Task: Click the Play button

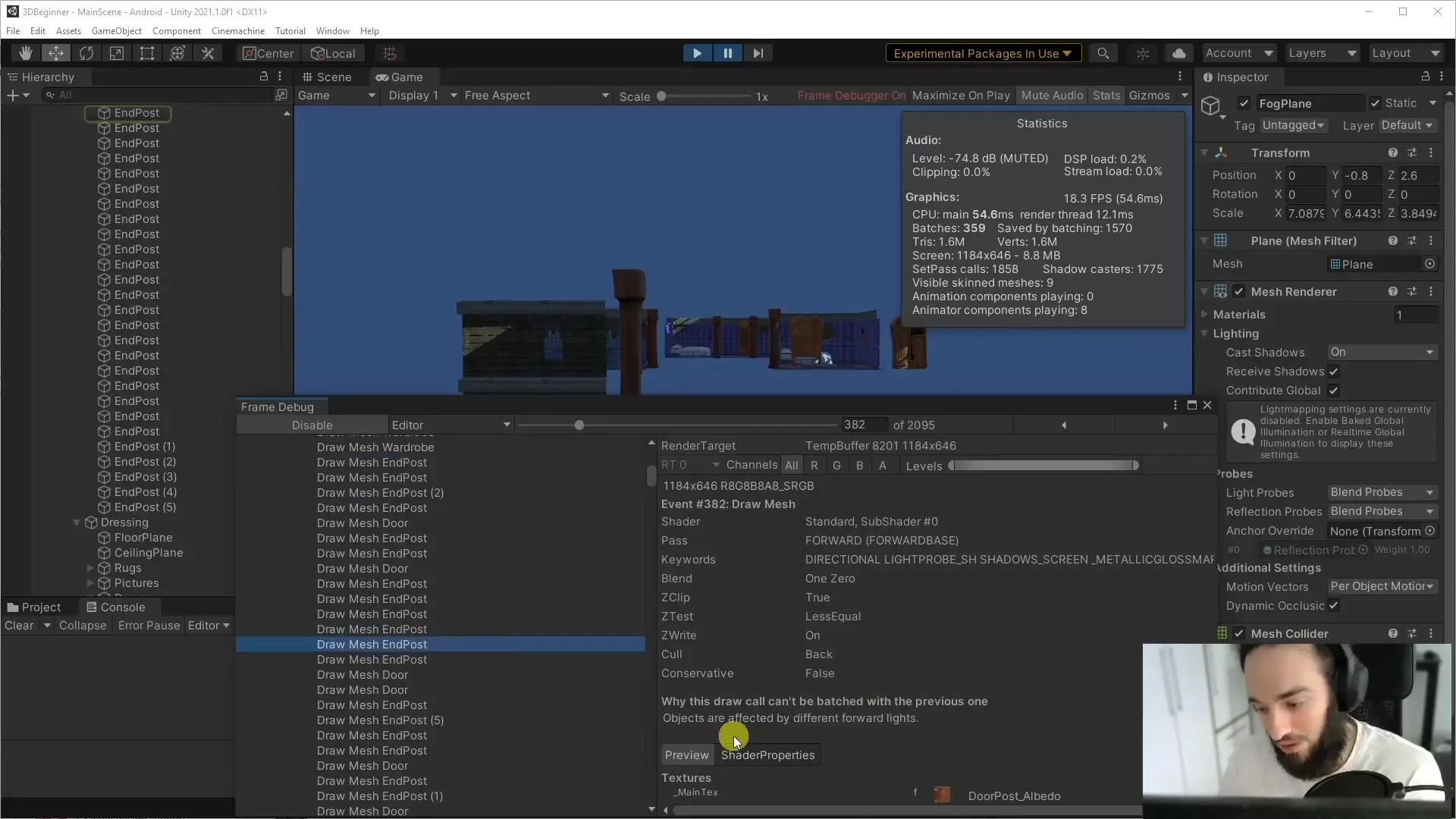Action: pyautogui.click(x=697, y=53)
